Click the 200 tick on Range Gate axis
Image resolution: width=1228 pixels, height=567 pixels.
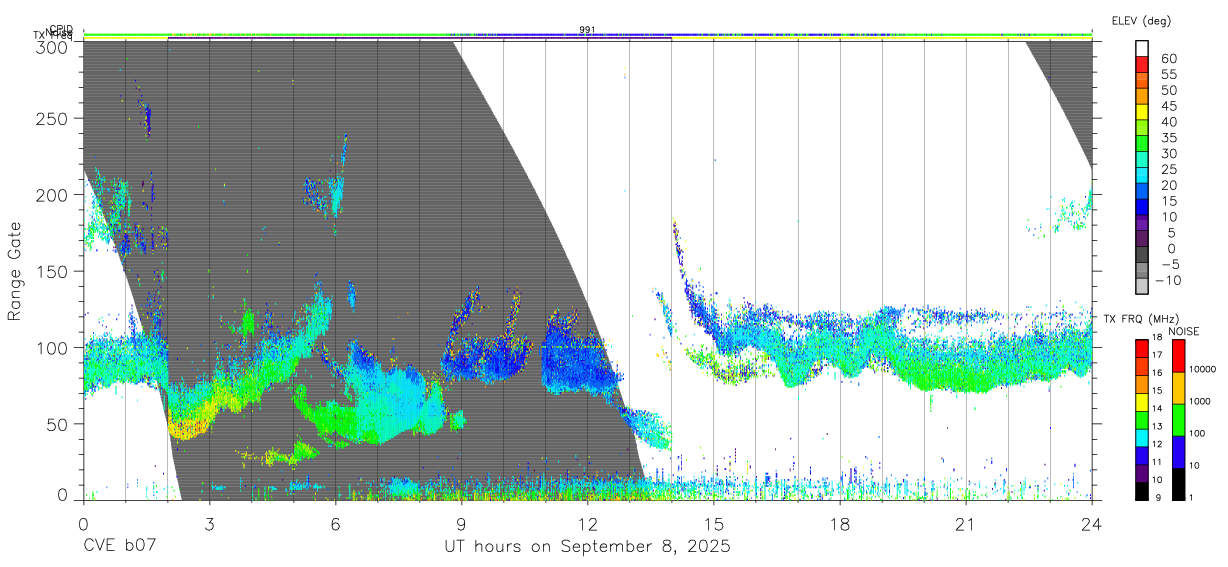point(53,194)
